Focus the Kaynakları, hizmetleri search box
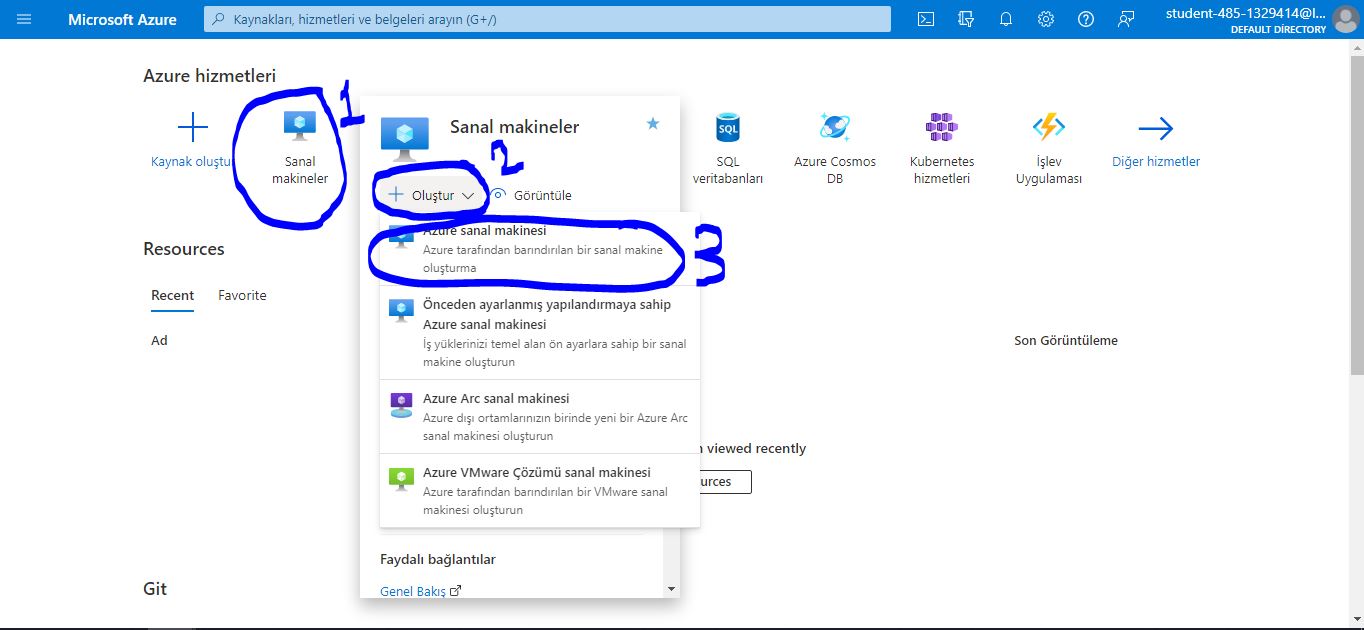 pos(547,19)
